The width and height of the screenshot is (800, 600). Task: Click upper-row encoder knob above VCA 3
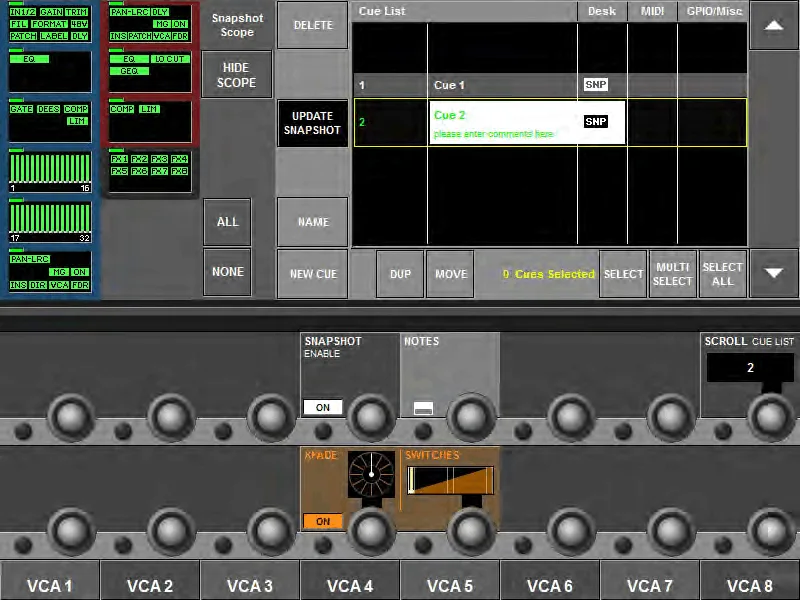point(271,417)
